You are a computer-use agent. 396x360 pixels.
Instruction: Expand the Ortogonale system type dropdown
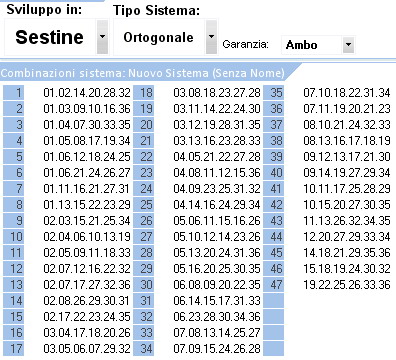(x=211, y=37)
